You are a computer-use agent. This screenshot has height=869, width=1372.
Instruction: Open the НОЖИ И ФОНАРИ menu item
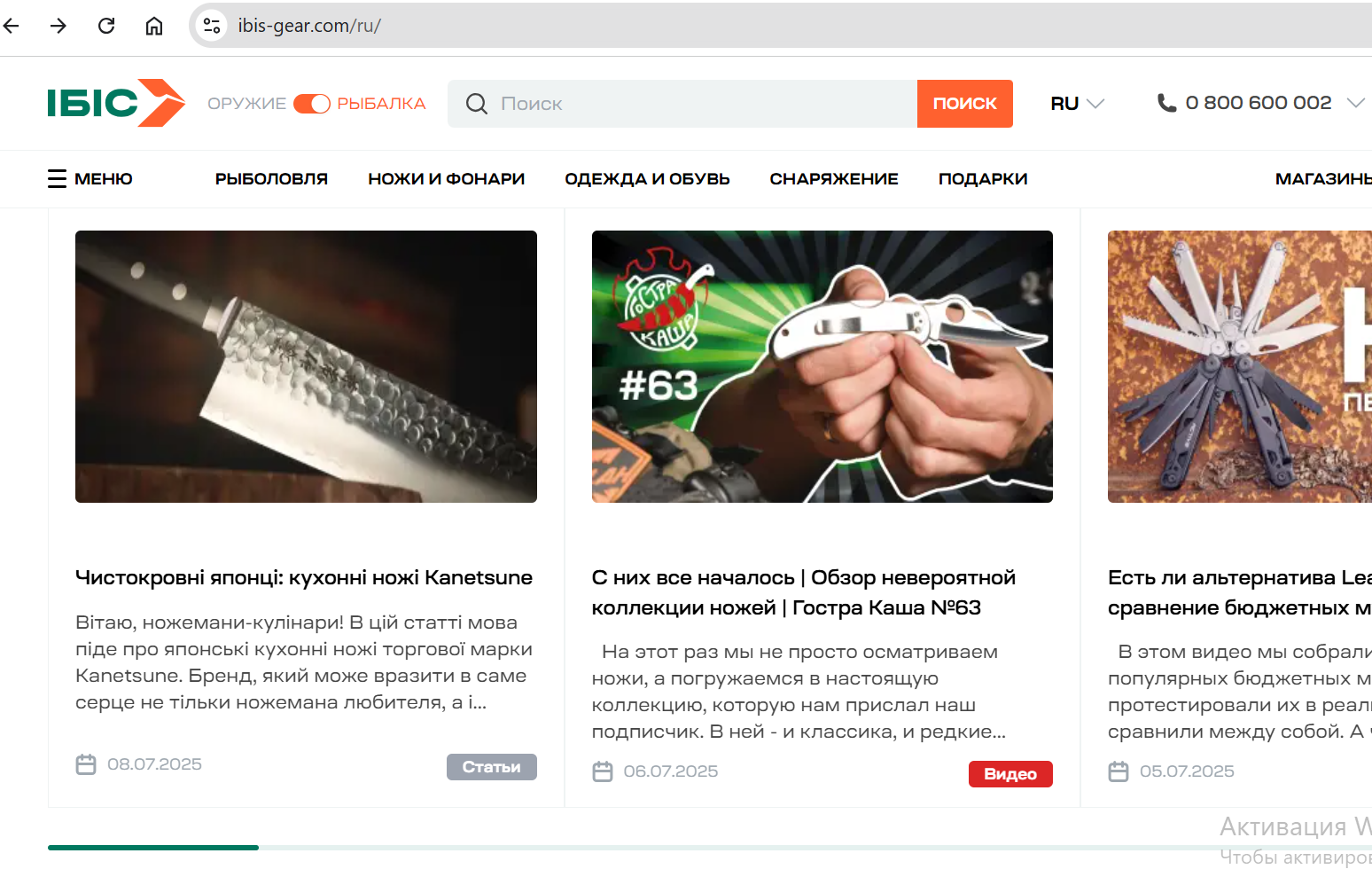pos(447,178)
